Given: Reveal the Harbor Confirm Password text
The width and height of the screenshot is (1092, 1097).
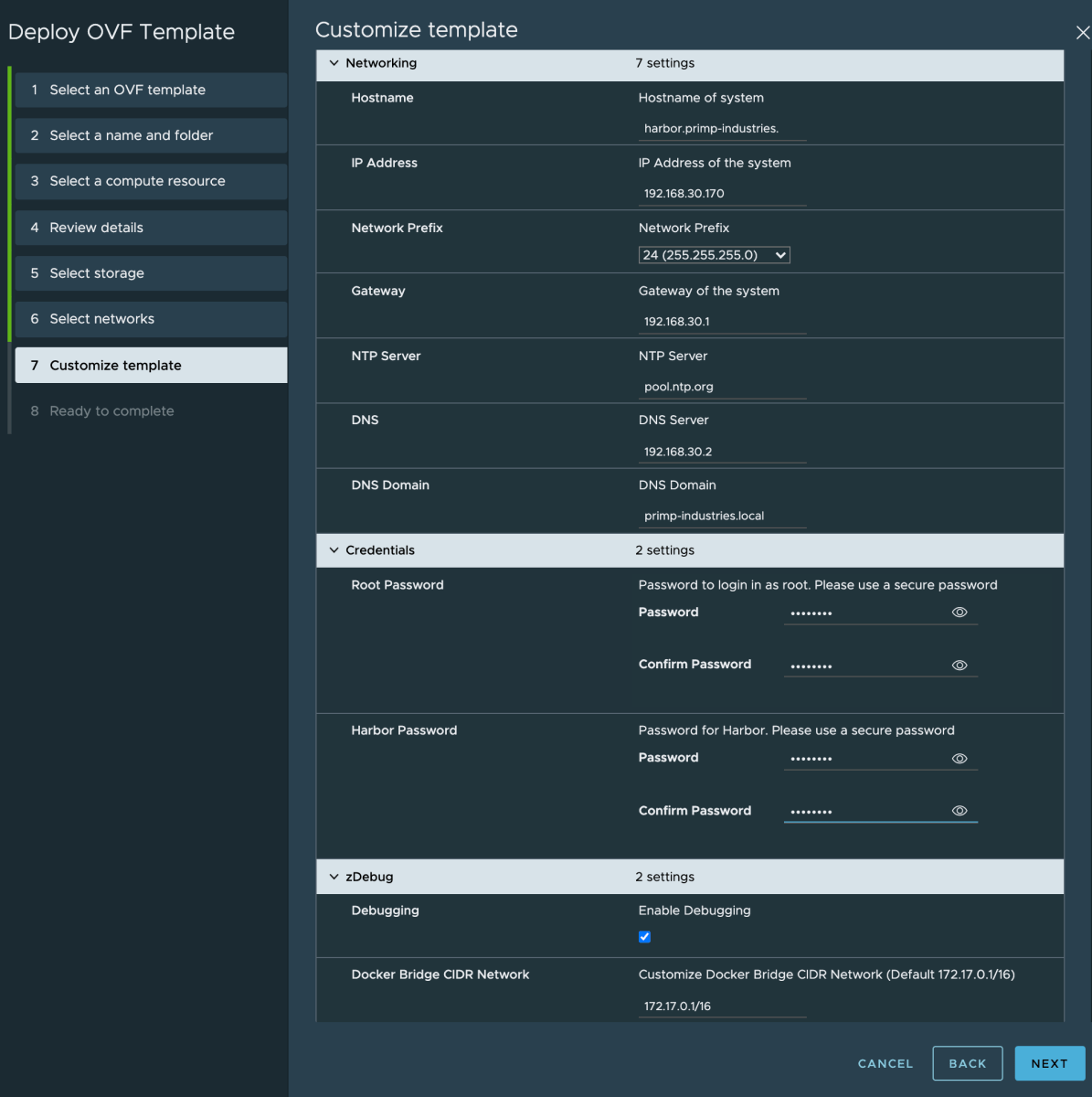Looking at the screenshot, I should (959, 811).
